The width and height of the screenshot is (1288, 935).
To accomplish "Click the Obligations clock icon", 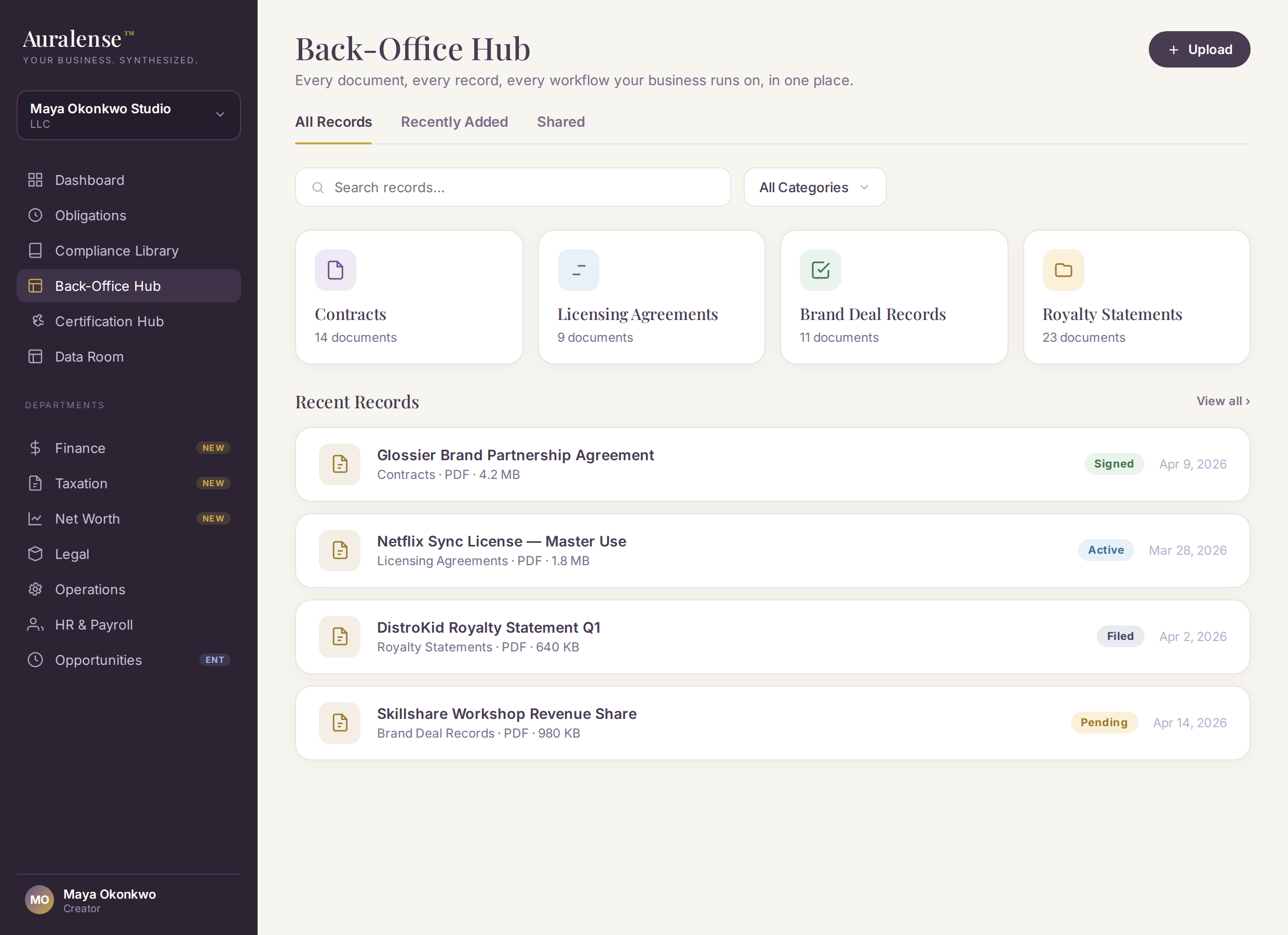I will [x=35, y=215].
